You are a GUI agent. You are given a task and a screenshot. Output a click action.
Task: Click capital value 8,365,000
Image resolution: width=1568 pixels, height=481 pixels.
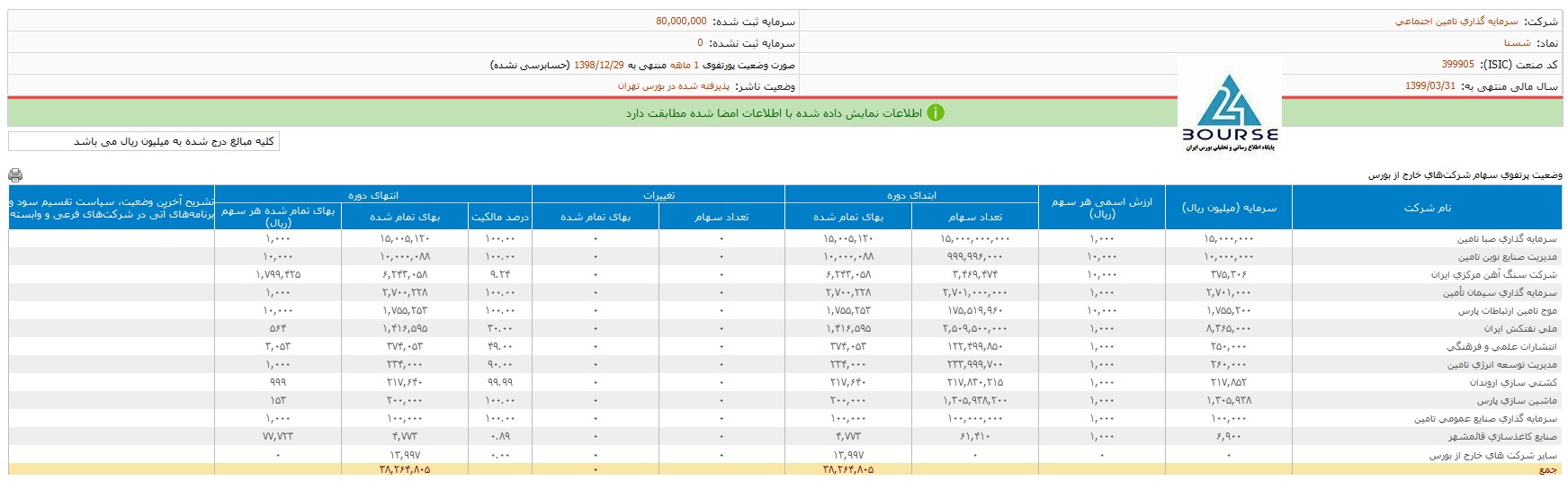1229,328
